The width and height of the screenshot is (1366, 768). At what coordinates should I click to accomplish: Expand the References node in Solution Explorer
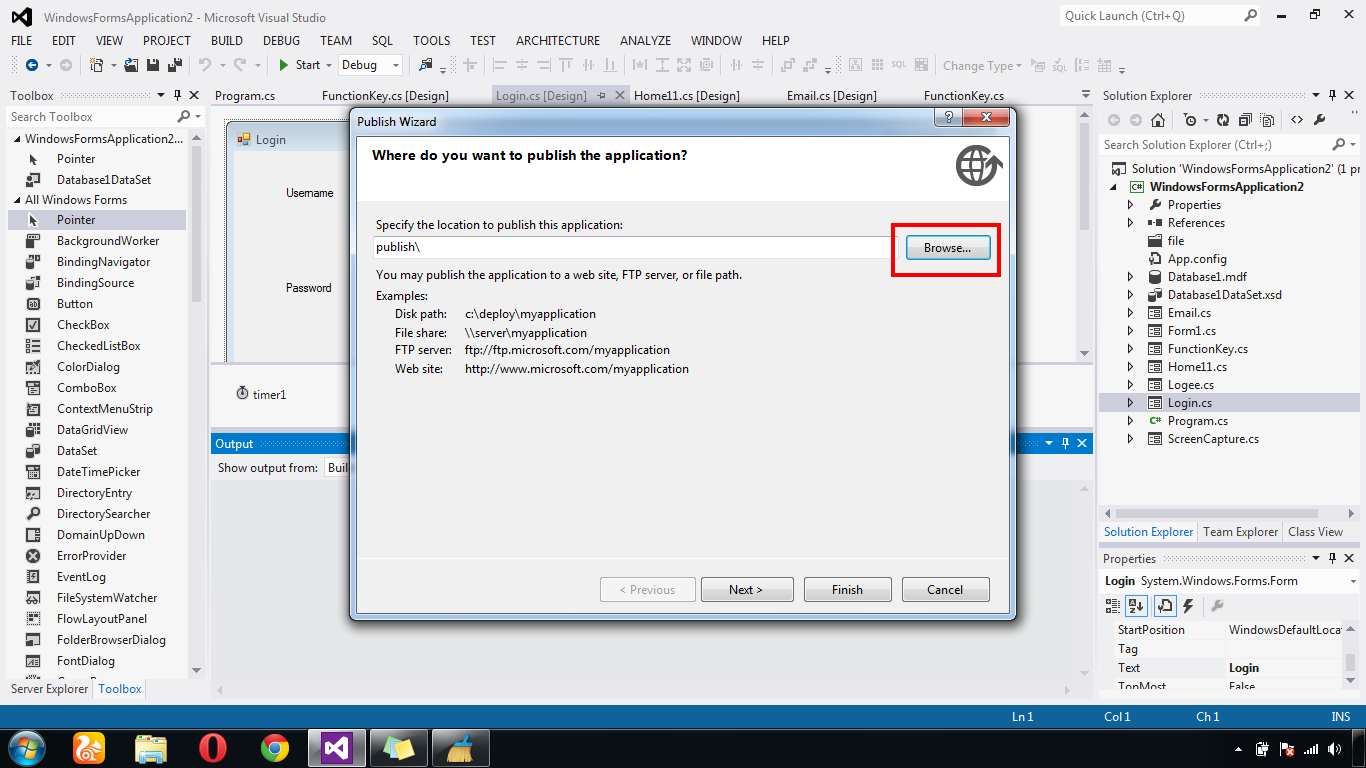click(x=1131, y=223)
